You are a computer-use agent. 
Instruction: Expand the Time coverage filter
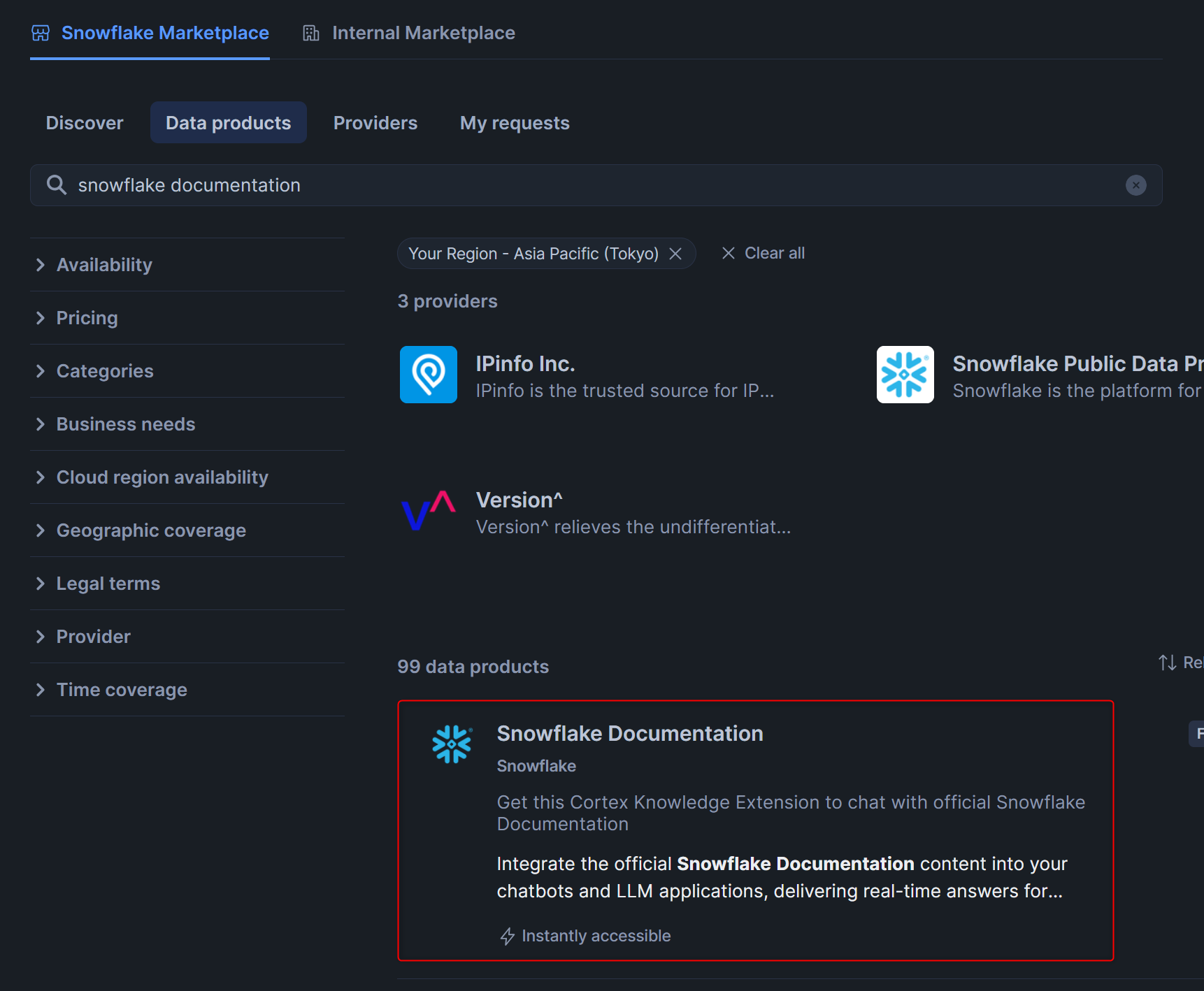pyautogui.click(x=187, y=690)
